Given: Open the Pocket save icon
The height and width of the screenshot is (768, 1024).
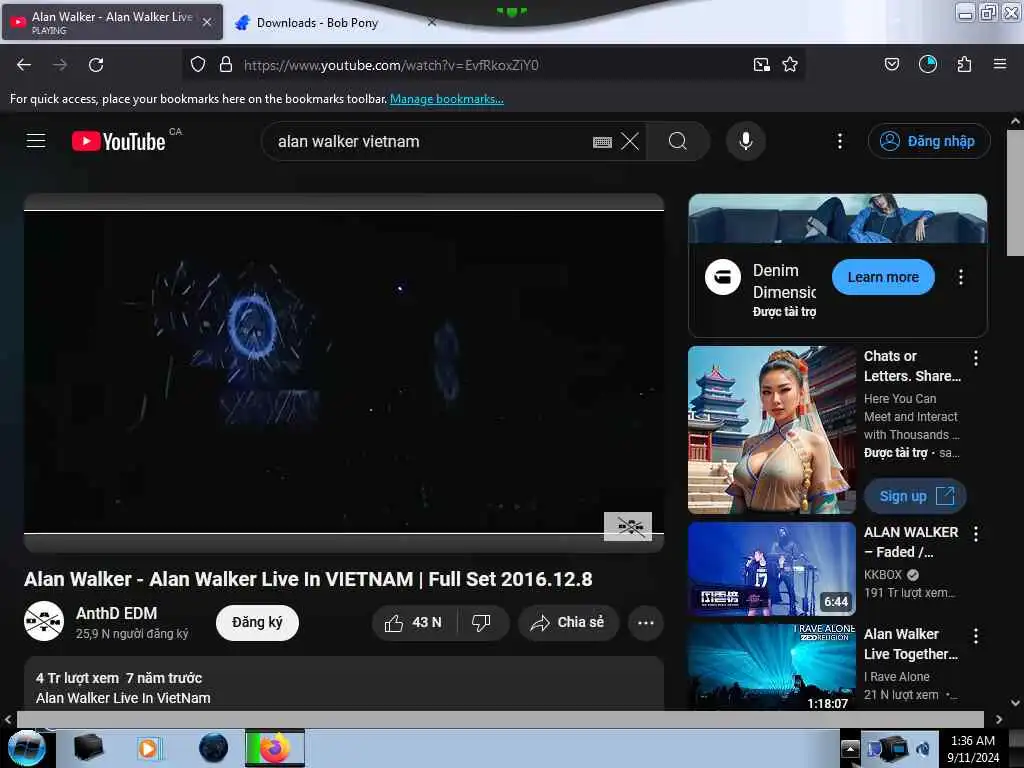Looking at the screenshot, I should (892, 64).
